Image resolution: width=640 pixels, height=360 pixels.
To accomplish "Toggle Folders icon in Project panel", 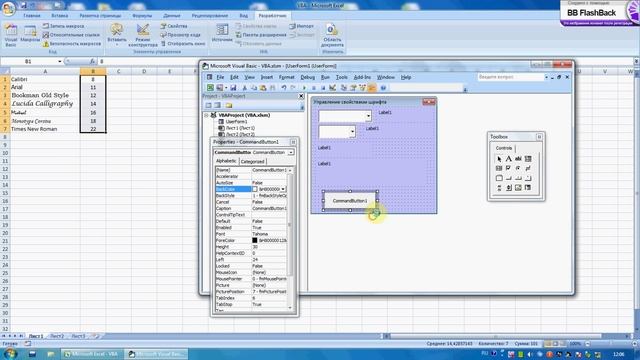I will 229,105.
